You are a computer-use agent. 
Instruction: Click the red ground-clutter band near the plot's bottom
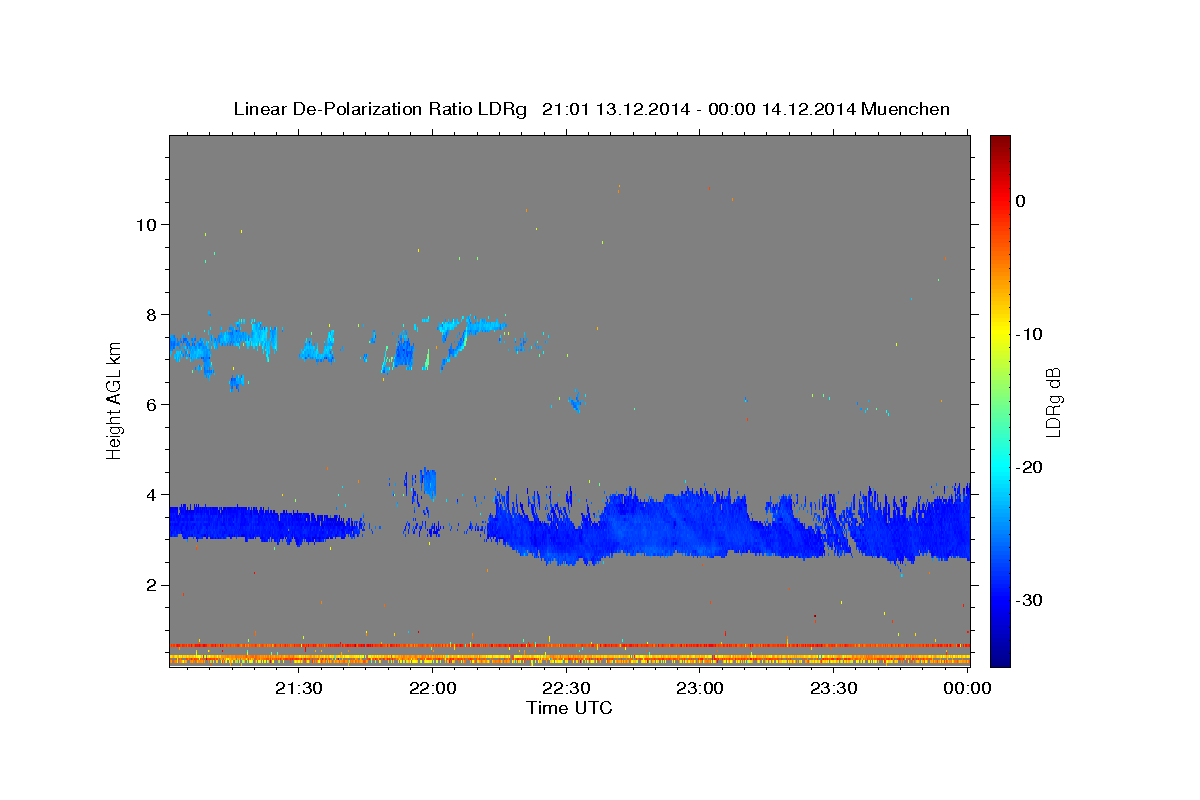[x=569, y=646]
